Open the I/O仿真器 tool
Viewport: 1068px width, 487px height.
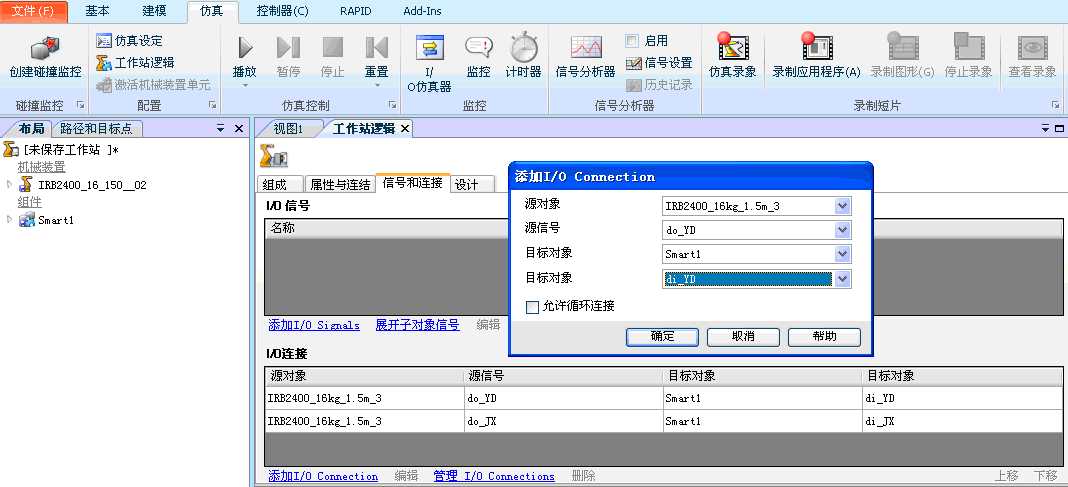coord(430,49)
